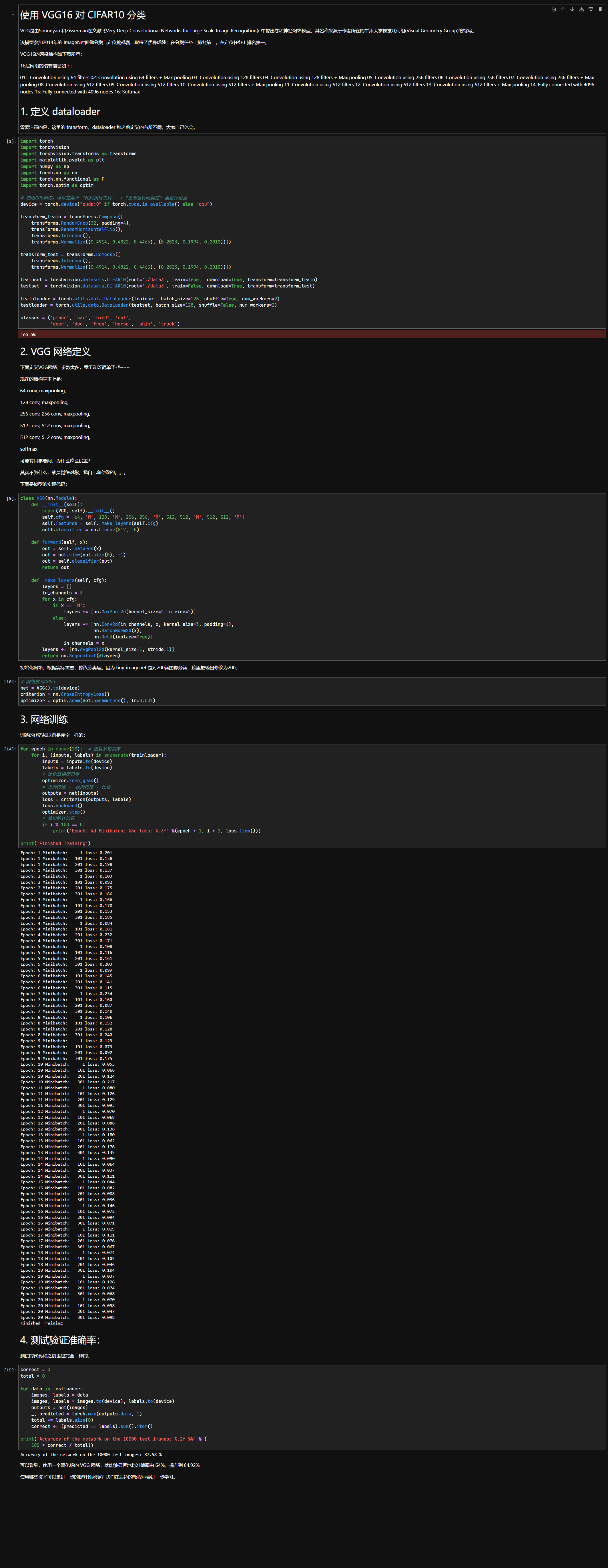Select the '2. VGG 网络定义' heading cell

[x=55, y=351]
